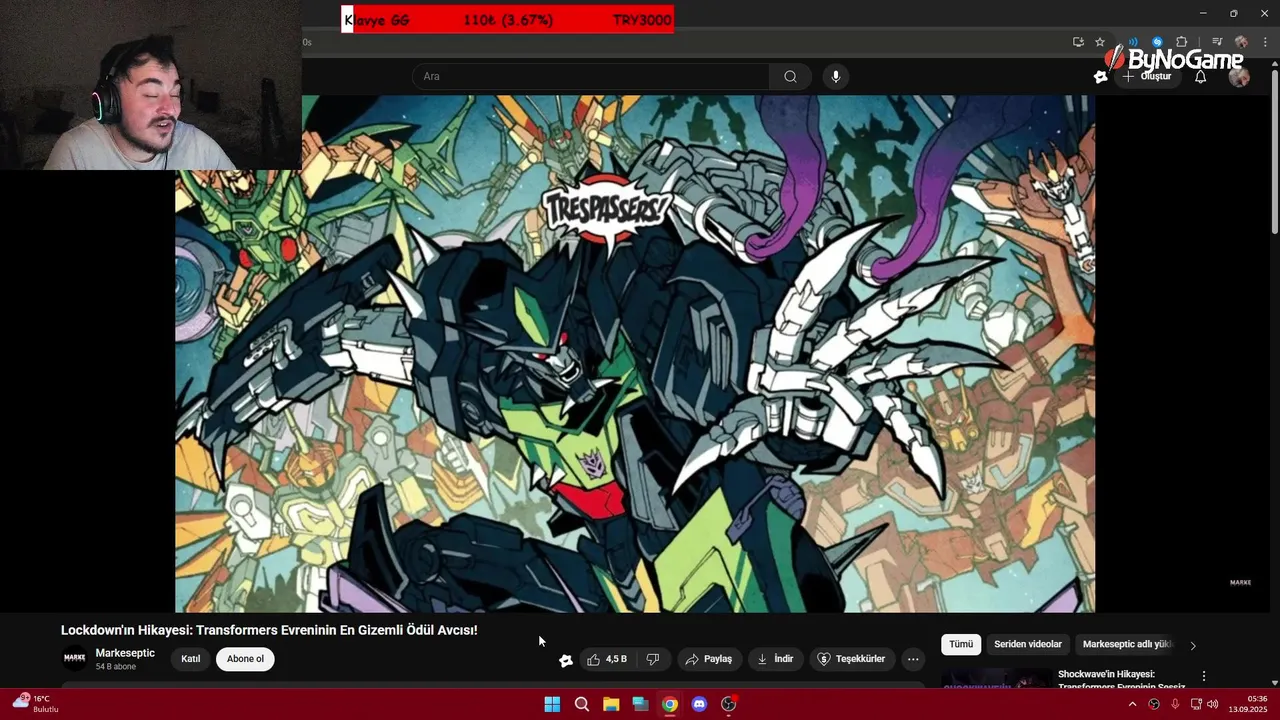The image size is (1280, 720).
Task: Open the clock showing 05:36
Action: point(1248,704)
